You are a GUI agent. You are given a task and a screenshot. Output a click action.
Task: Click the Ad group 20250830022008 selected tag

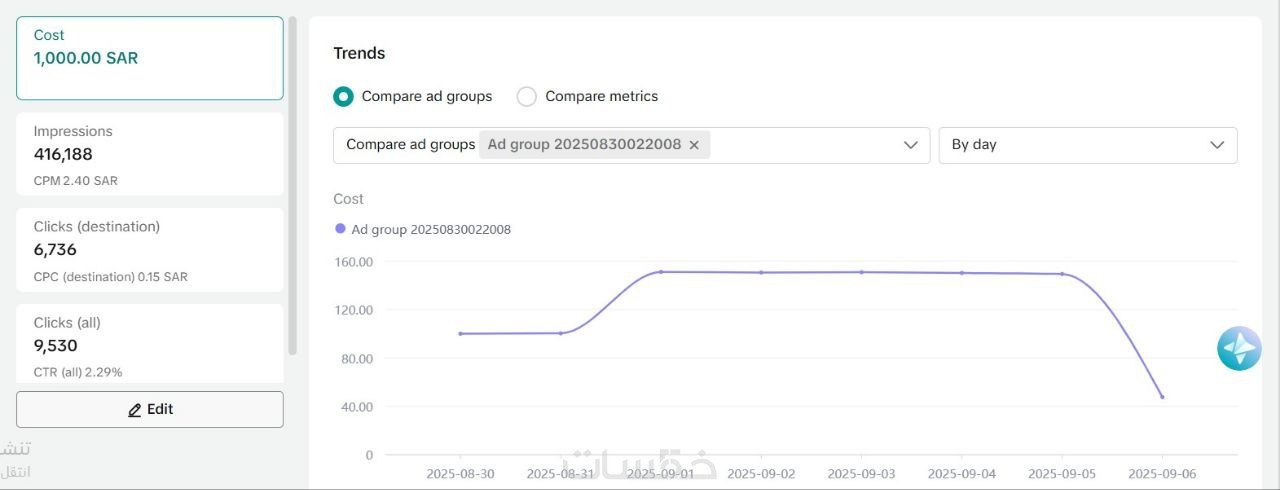[x=584, y=145]
